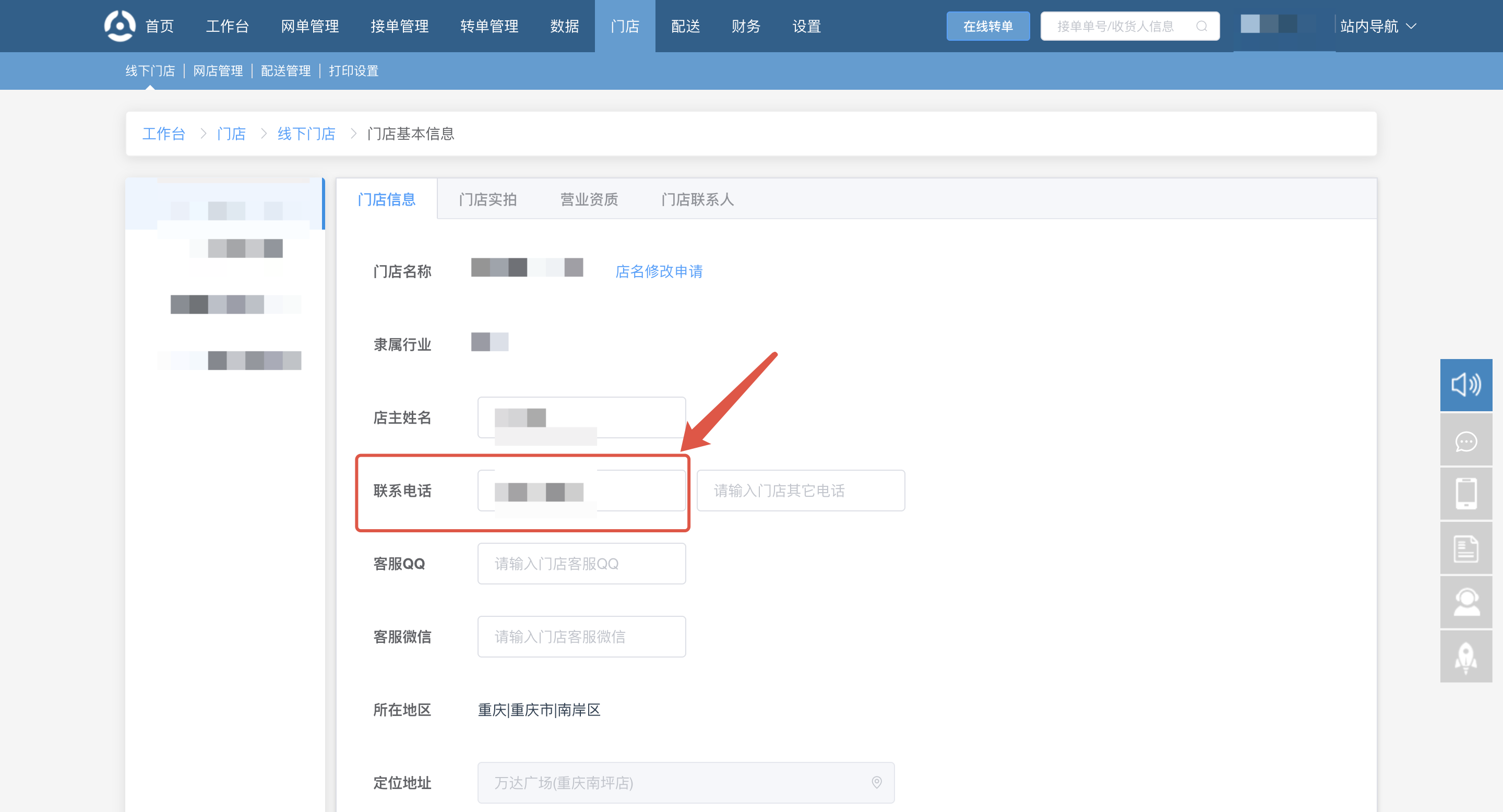Focus the 客服QQ input field
This screenshot has width=1503, height=812.
click(x=581, y=564)
